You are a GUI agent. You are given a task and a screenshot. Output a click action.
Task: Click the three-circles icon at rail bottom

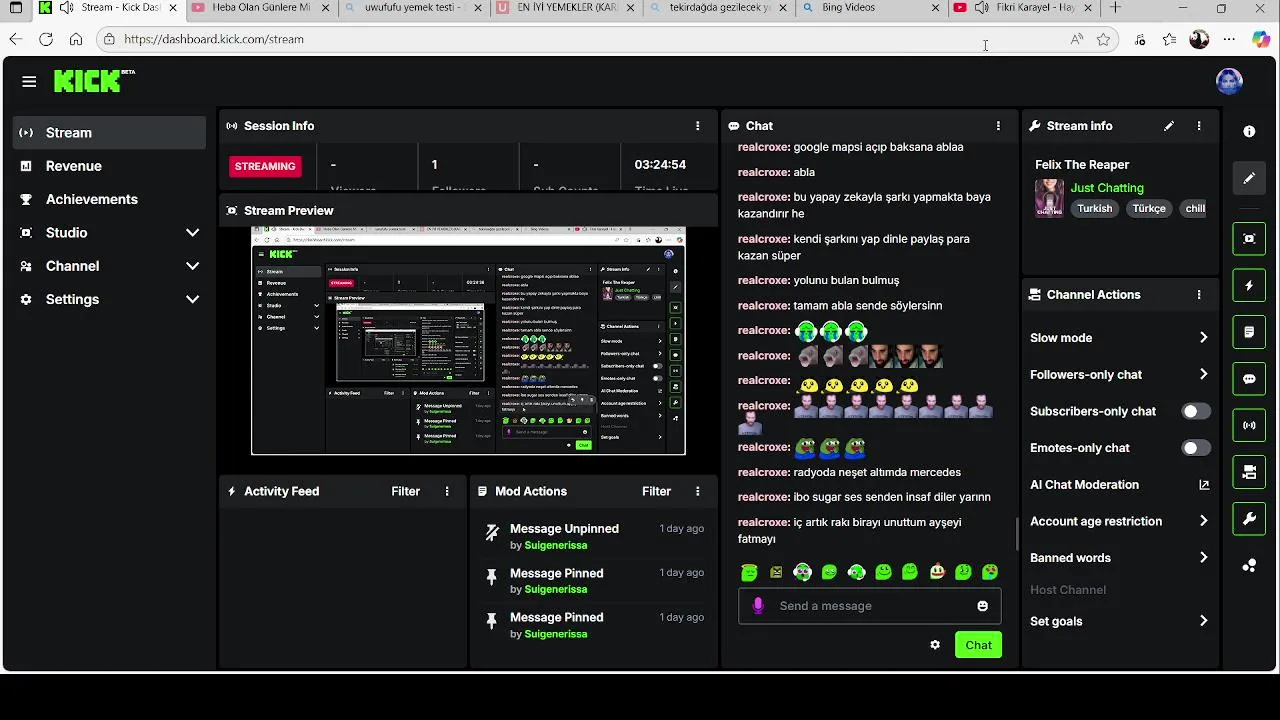(x=1249, y=566)
